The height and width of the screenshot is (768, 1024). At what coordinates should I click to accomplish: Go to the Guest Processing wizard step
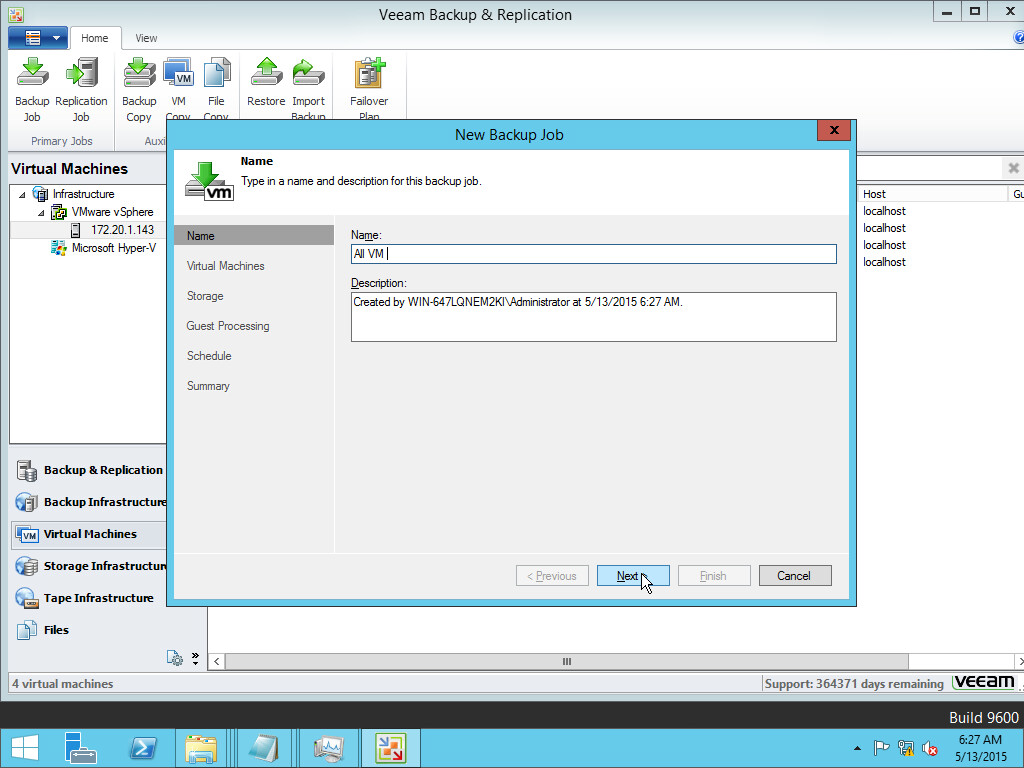[228, 326]
